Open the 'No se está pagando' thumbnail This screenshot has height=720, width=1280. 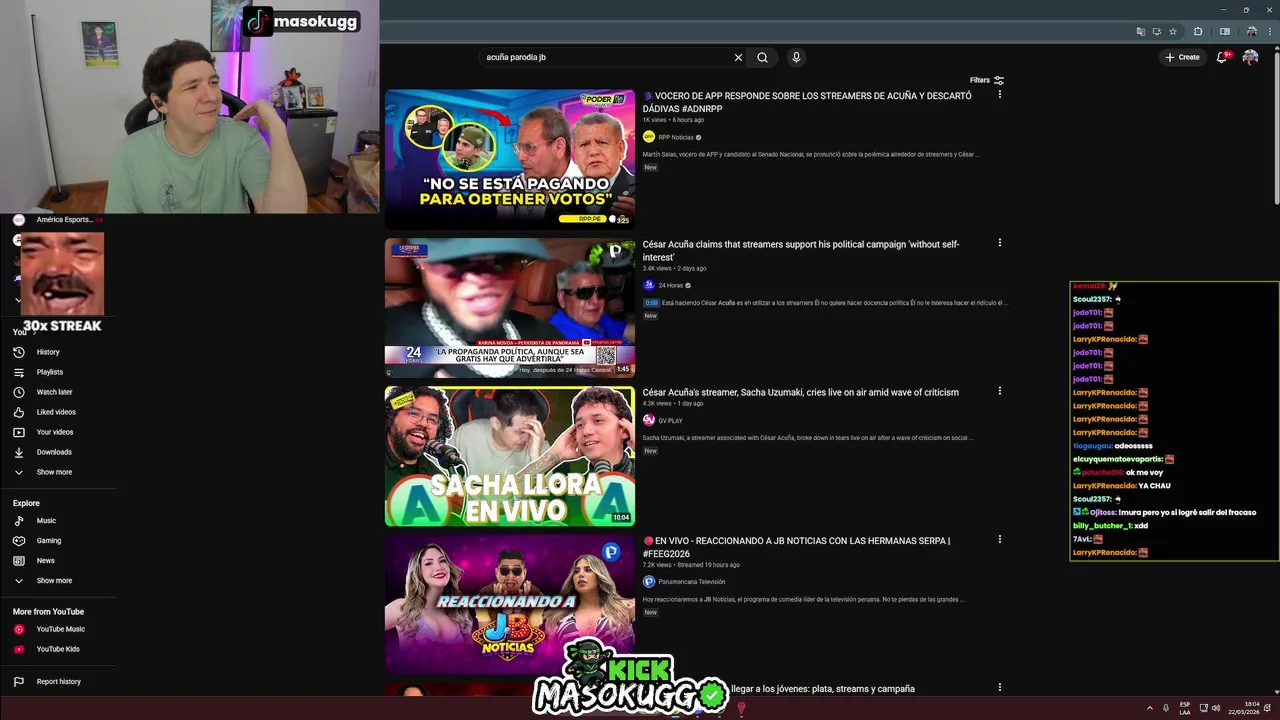click(x=510, y=159)
